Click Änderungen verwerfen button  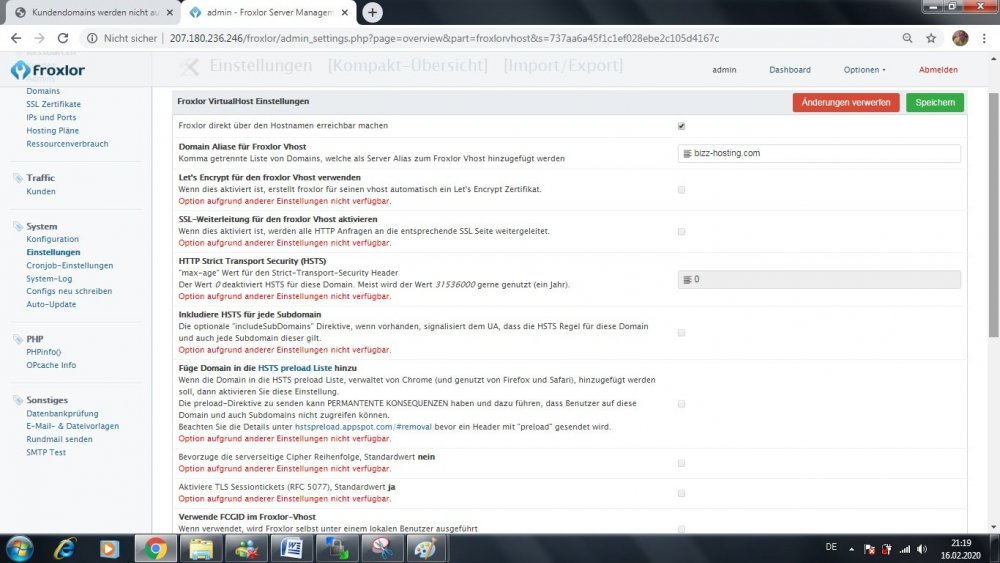pos(846,102)
